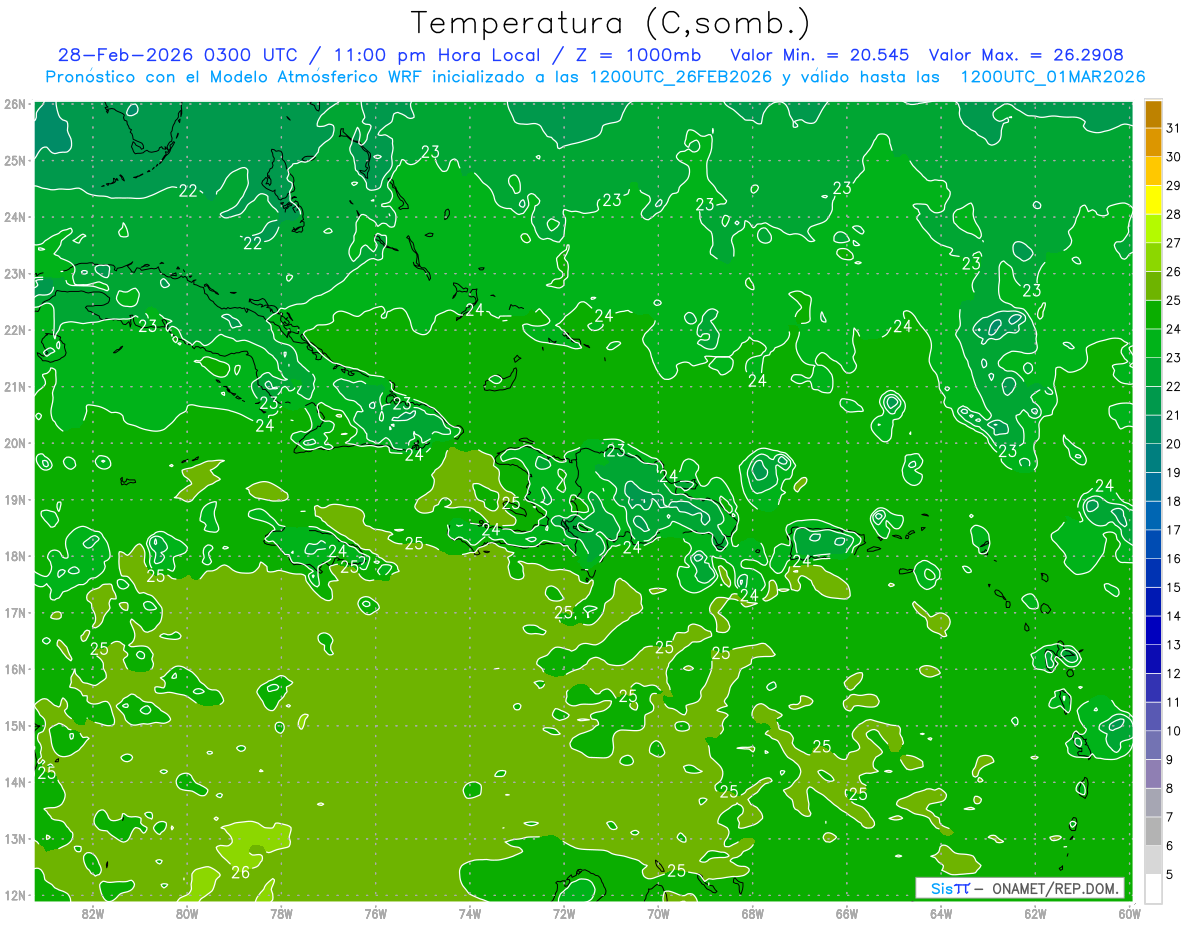1200x927 pixels.
Task: Select the 17N latitude axis label
Action: point(14,612)
